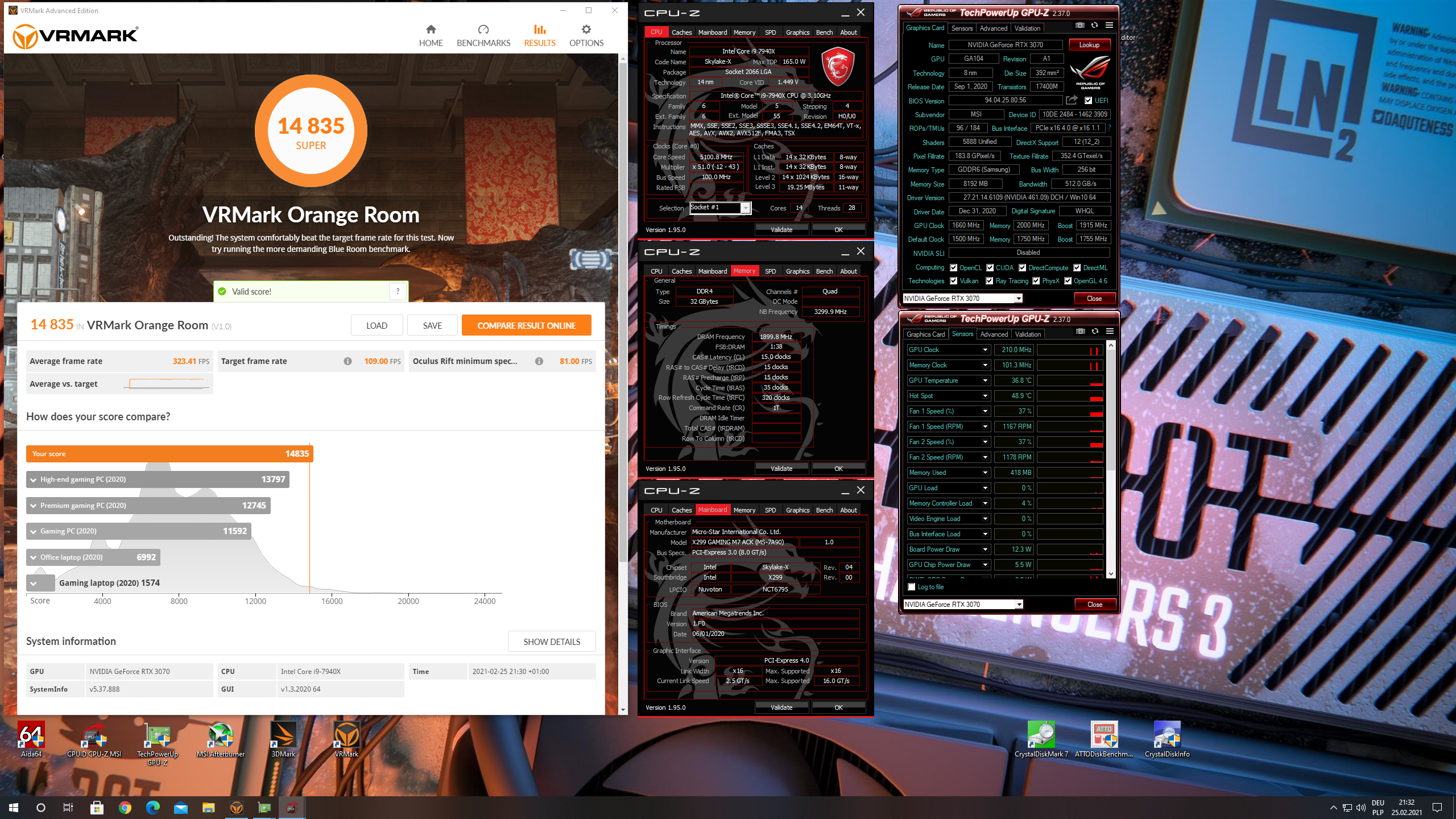
Task: Click COMPARE RESULT ONLINE button
Action: tap(526, 325)
